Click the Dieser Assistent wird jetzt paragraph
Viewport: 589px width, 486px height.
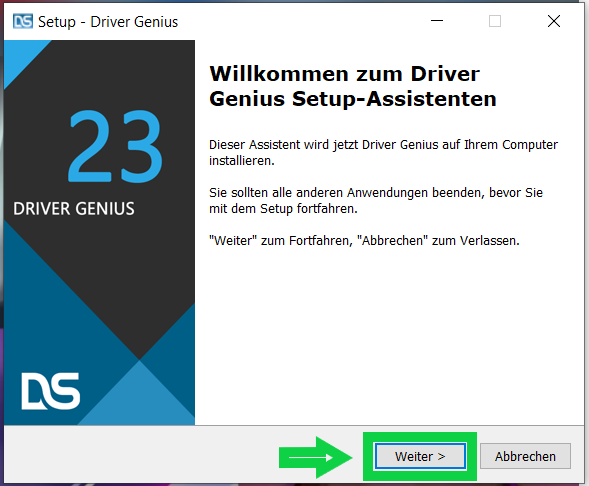click(x=383, y=152)
